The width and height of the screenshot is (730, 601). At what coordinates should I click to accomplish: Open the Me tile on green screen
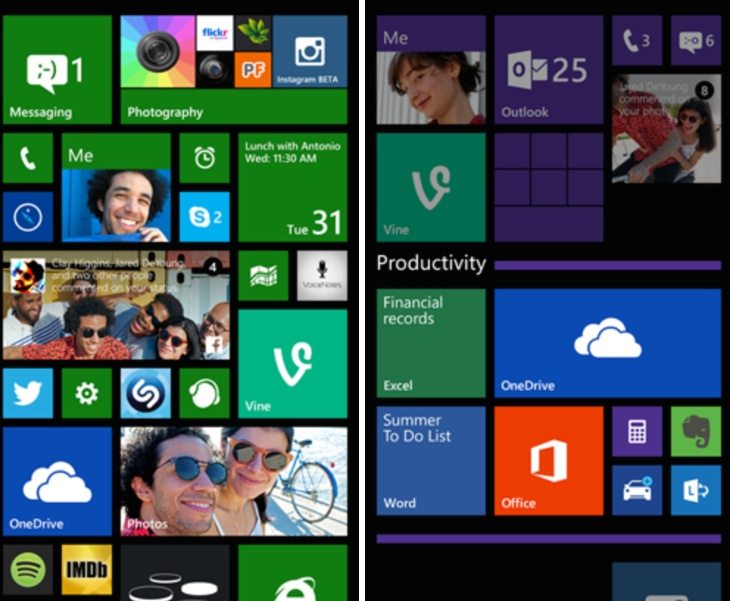pos(116,188)
